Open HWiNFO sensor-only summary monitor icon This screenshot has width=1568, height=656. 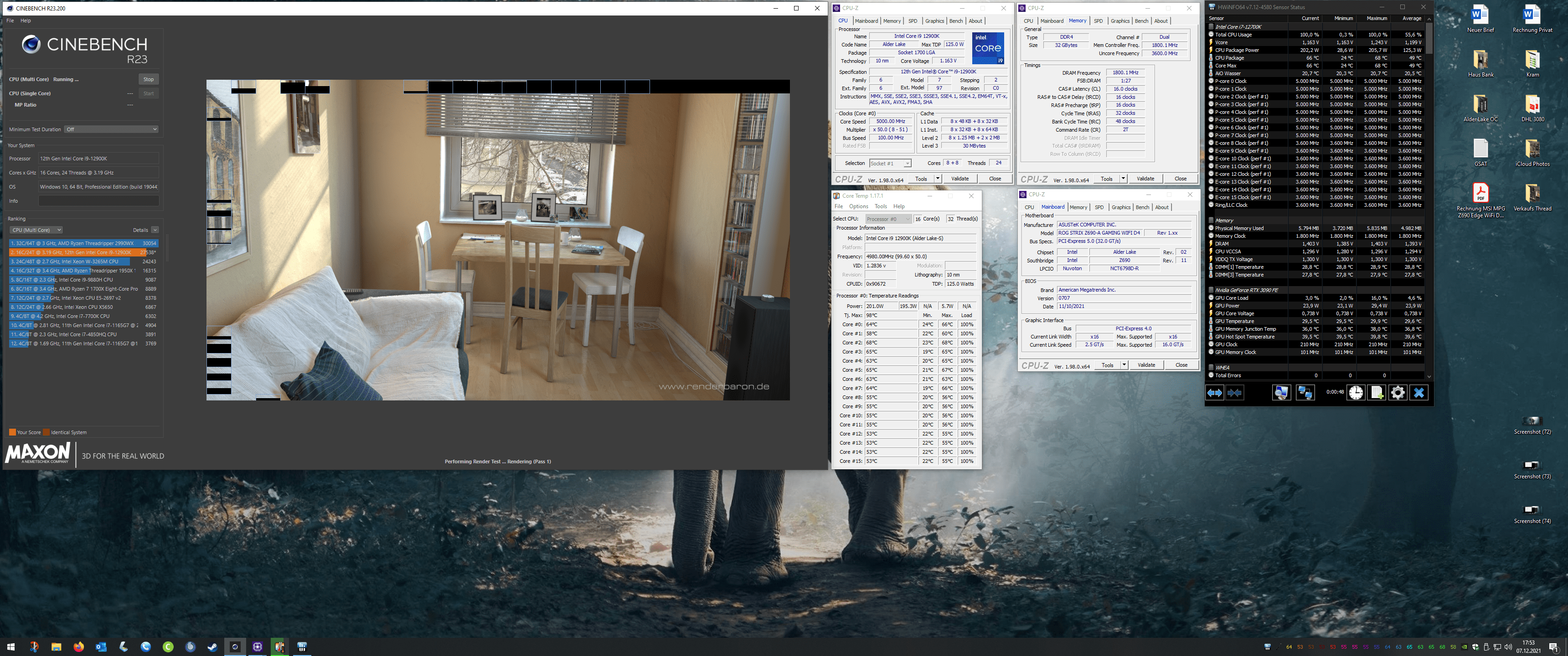1281,393
